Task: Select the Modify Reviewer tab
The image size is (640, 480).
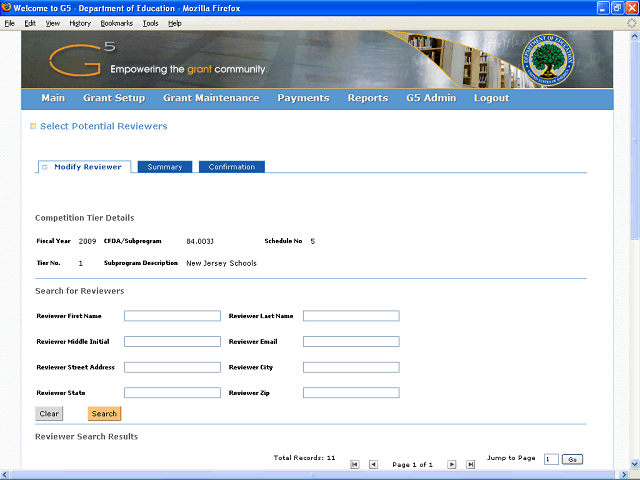Action: click(84, 167)
